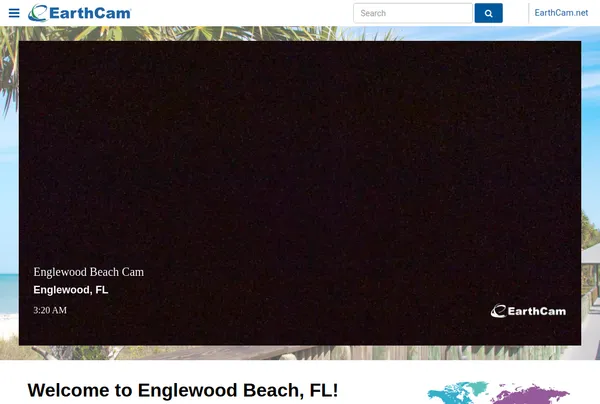Image resolution: width=600 pixels, height=404 pixels.
Task: Click the colored world map graphic
Action: tap(498, 393)
